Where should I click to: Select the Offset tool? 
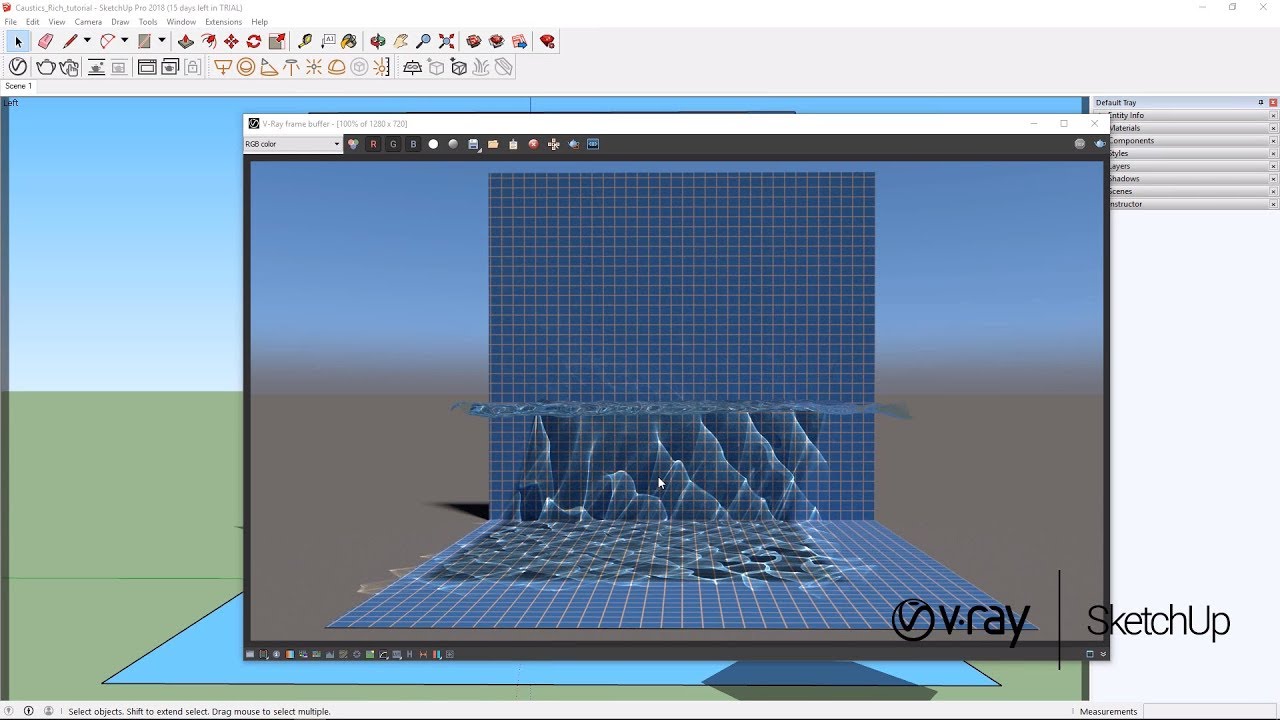click(x=208, y=41)
